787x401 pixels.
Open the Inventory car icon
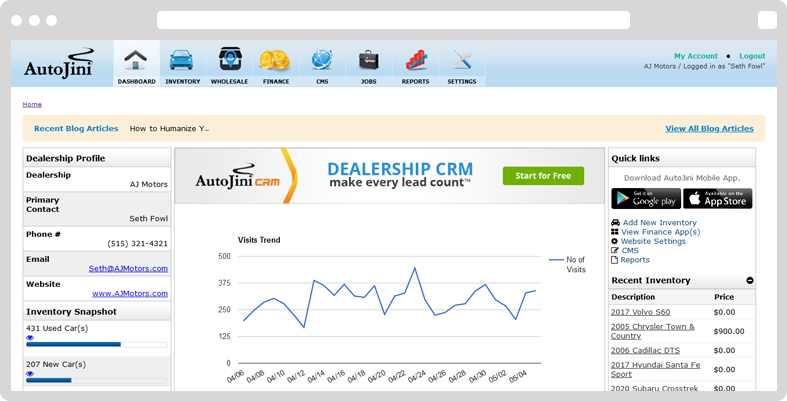coord(182,60)
